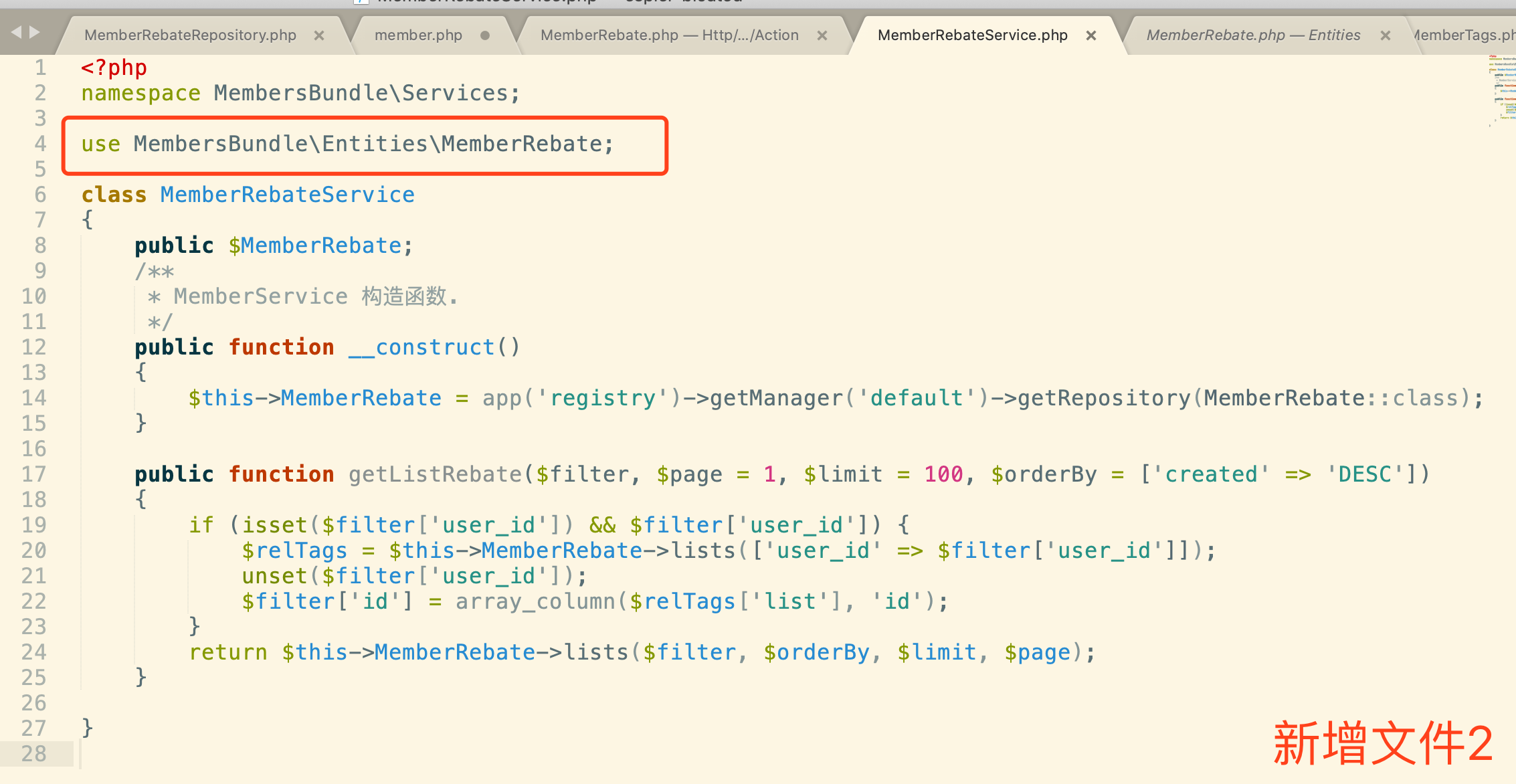Open MemberRebate.php Entities tab

1252,35
